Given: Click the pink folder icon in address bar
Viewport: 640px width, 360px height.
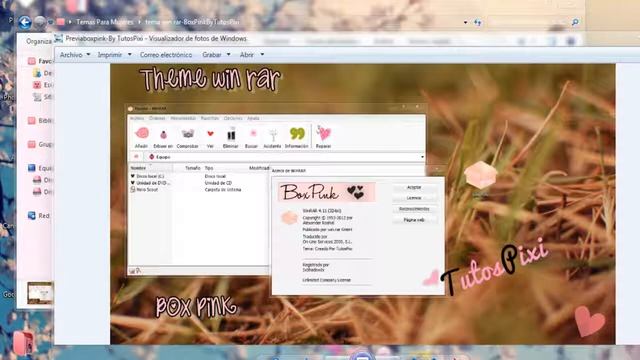Looking at the screenshot, I should 61,22.
